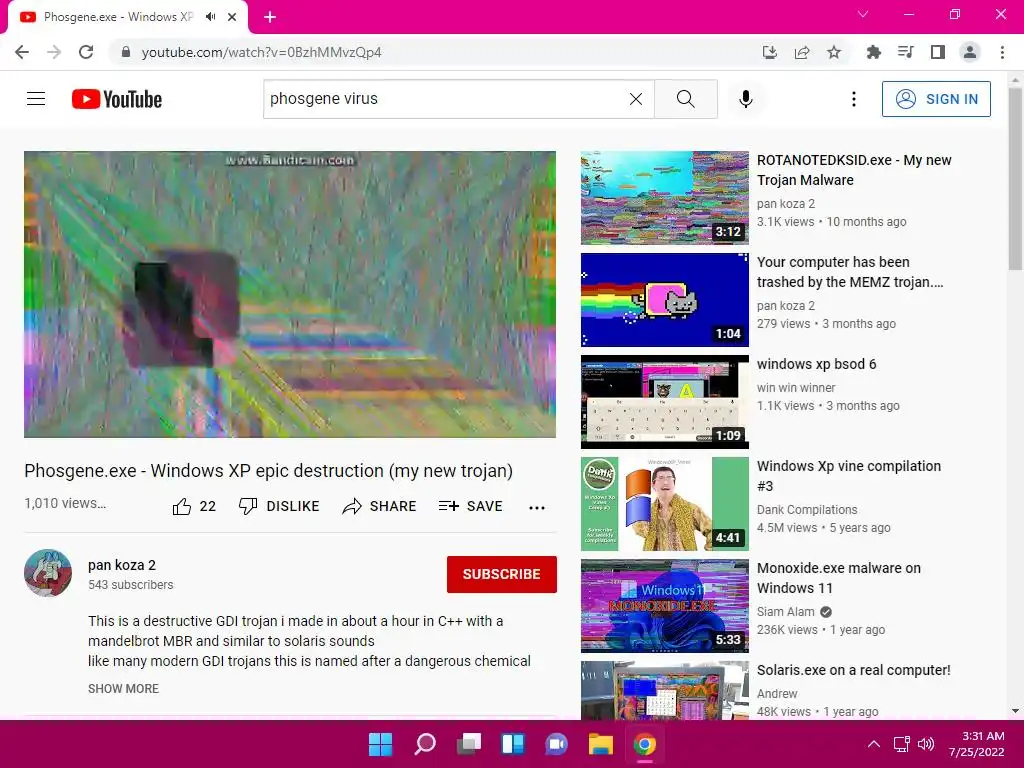The width and height of the screenshot is (1024, 768).
Task: Click the video player area
Action: tap(290, 295)
